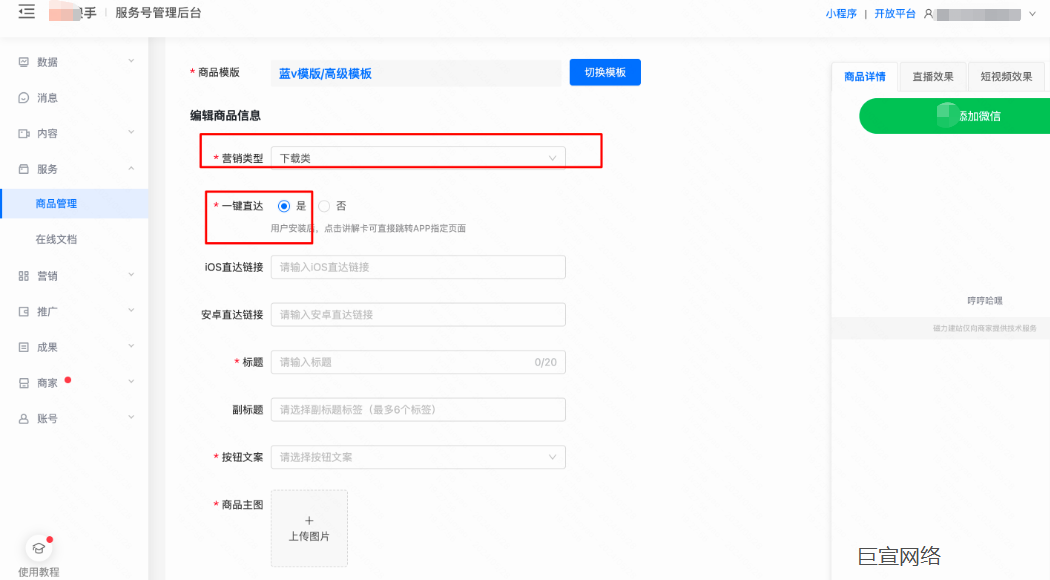
Task: Focus the 安卓直达链接 input field
Action: pos(418,315)
